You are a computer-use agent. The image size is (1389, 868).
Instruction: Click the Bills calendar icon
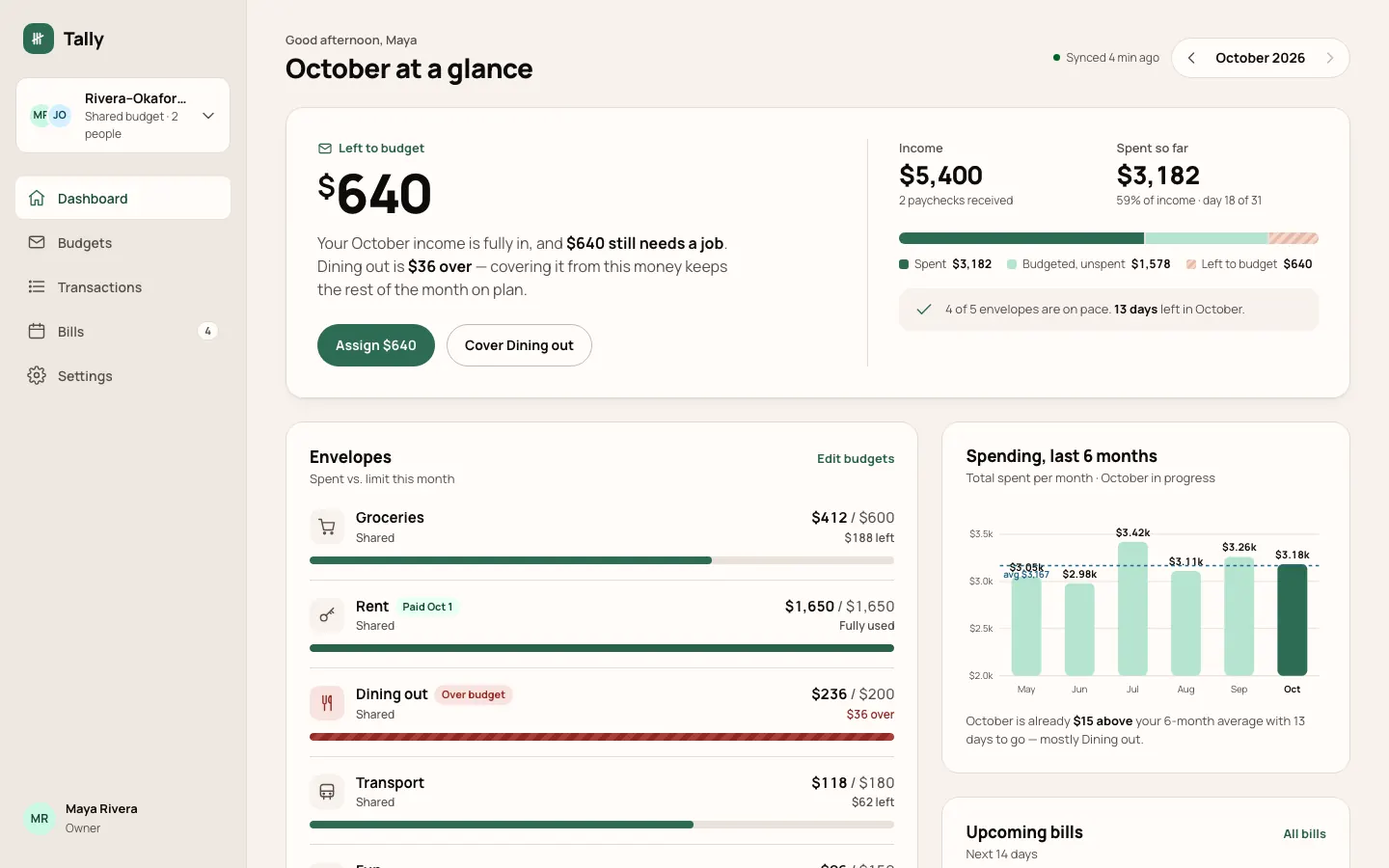click(x=37, y=331)
